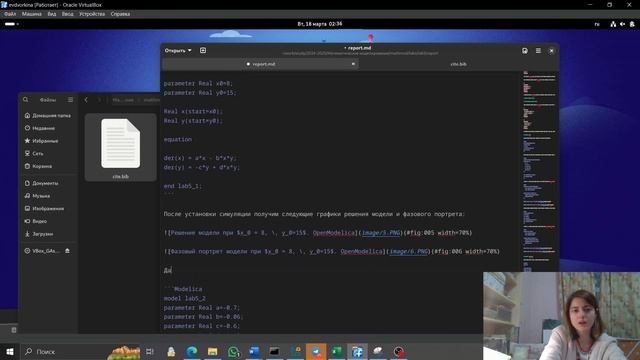
Task: Open Files window sidebar menu
Action: (70, 100)
